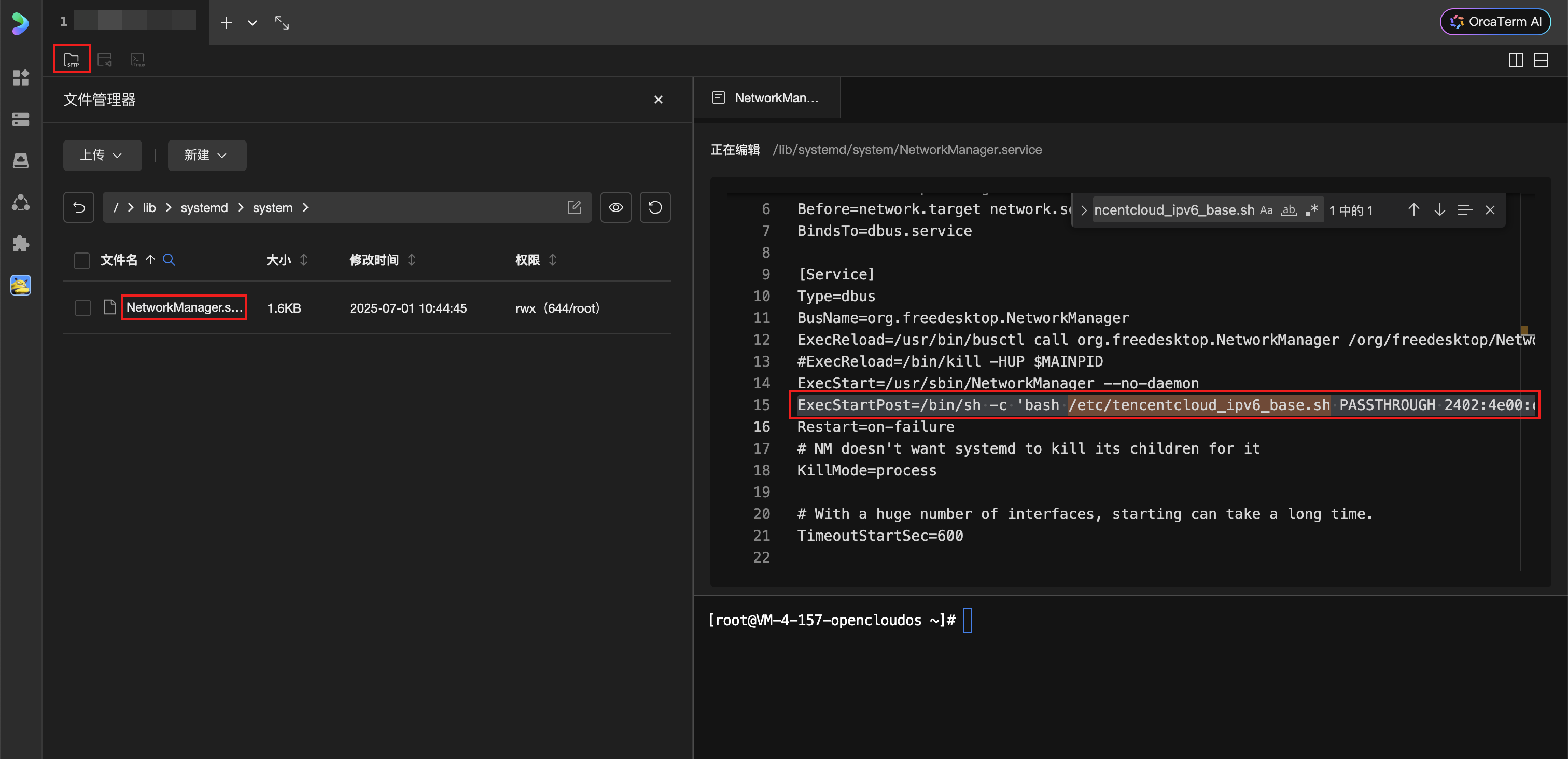Select the systemd breadcrumb folder

pyautogui.click(x=204, y=207)
